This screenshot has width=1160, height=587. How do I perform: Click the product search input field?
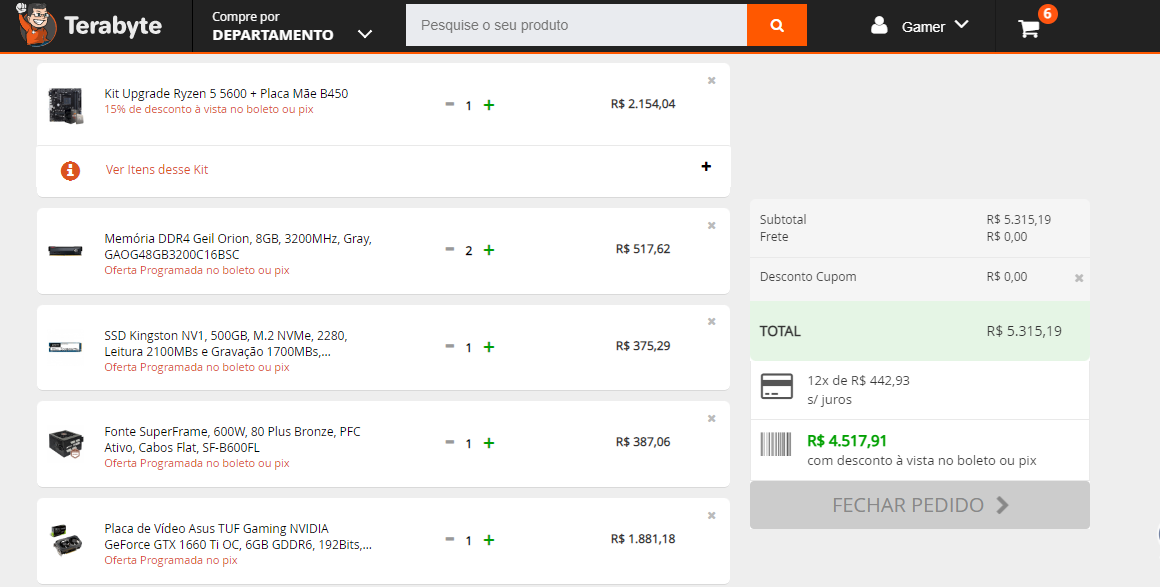click(576, 25)
